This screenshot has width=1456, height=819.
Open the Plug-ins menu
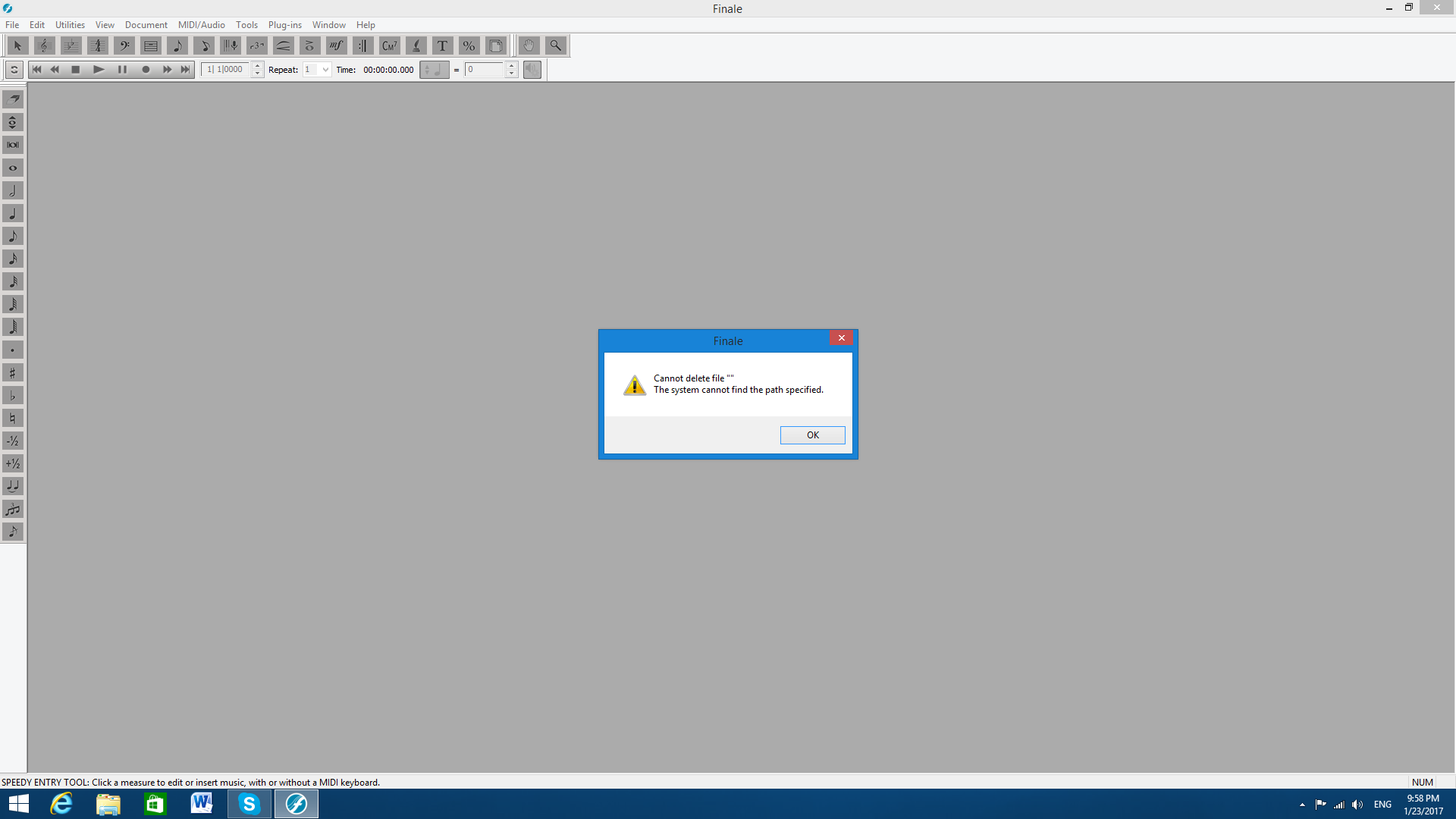pyautogui.click(x=284, y=25)
